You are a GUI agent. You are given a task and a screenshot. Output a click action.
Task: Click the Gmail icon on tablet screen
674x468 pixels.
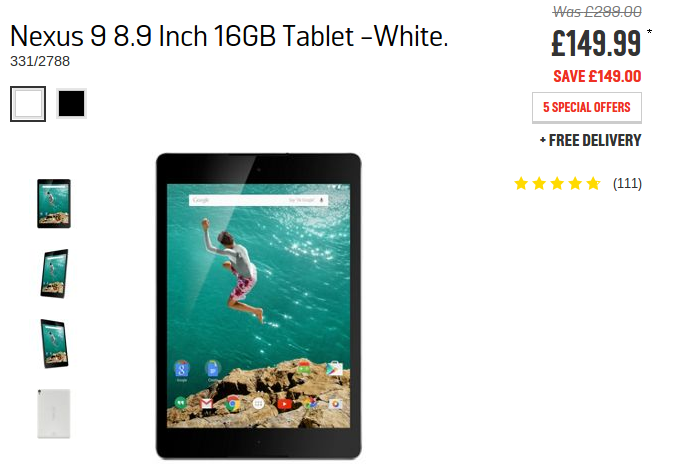point(206,404)
